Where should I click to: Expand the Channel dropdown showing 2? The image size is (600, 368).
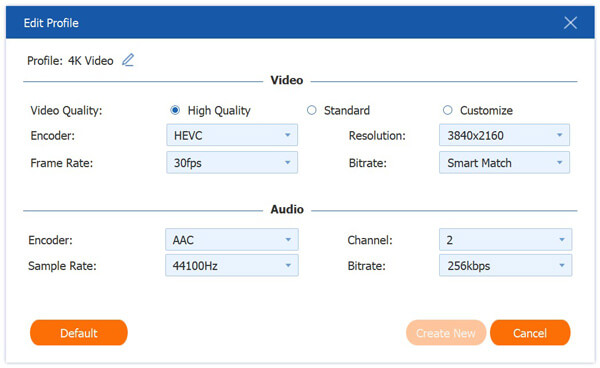(x=505, y=240)
